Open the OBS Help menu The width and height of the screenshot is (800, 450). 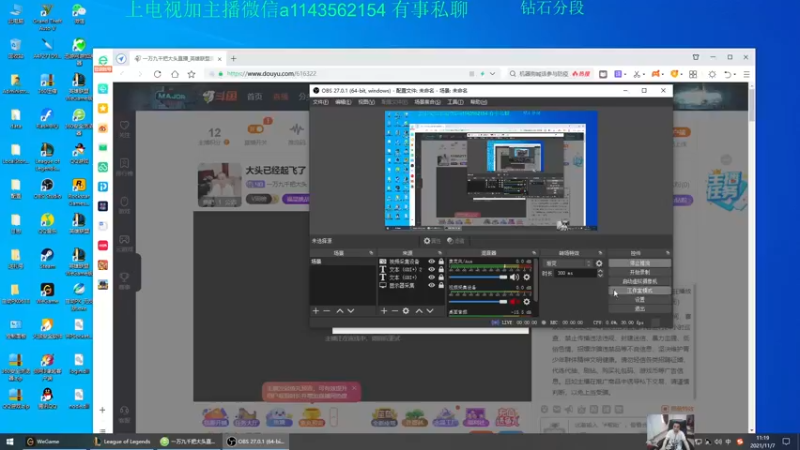pyautogui.click(x=479, y=102)
